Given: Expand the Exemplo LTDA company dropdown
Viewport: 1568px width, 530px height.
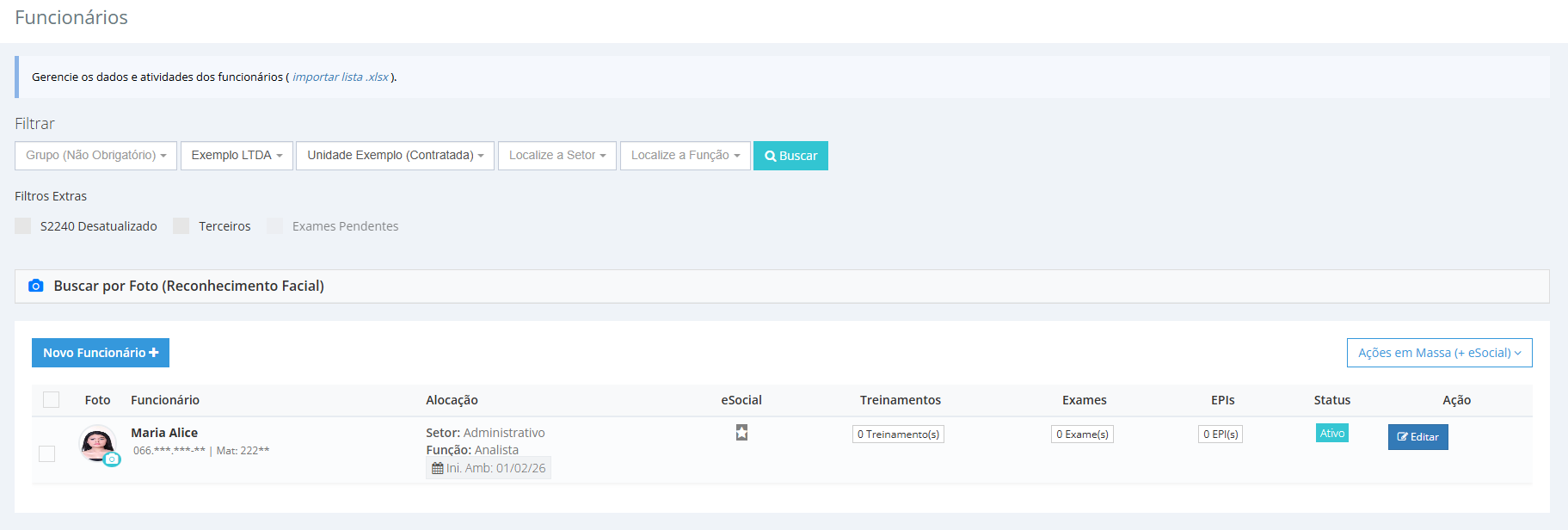Looking at the screenshot, I should point(237,156).
